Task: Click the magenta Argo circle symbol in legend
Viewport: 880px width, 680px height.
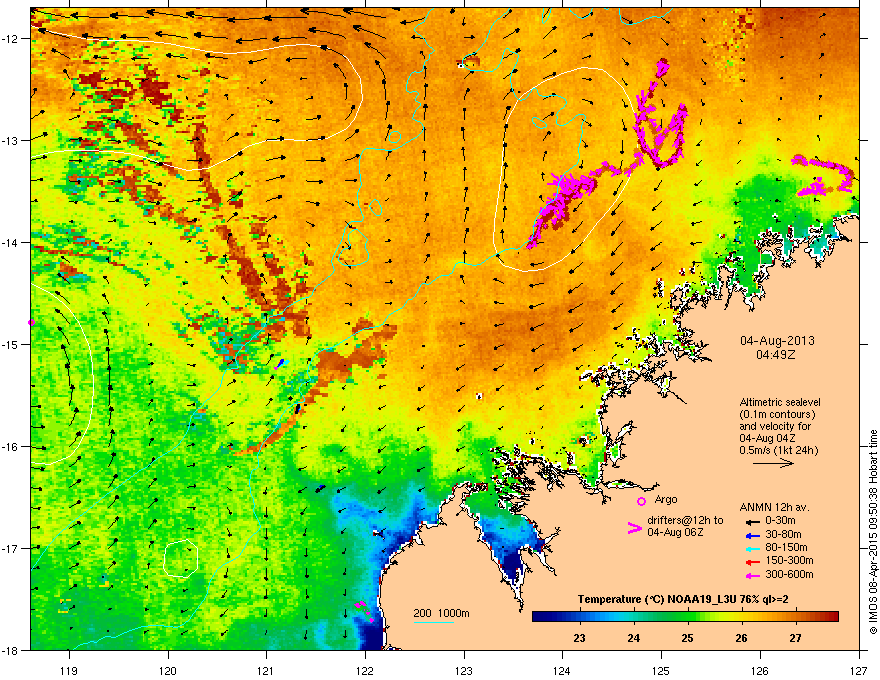Action: pos(641,501)
